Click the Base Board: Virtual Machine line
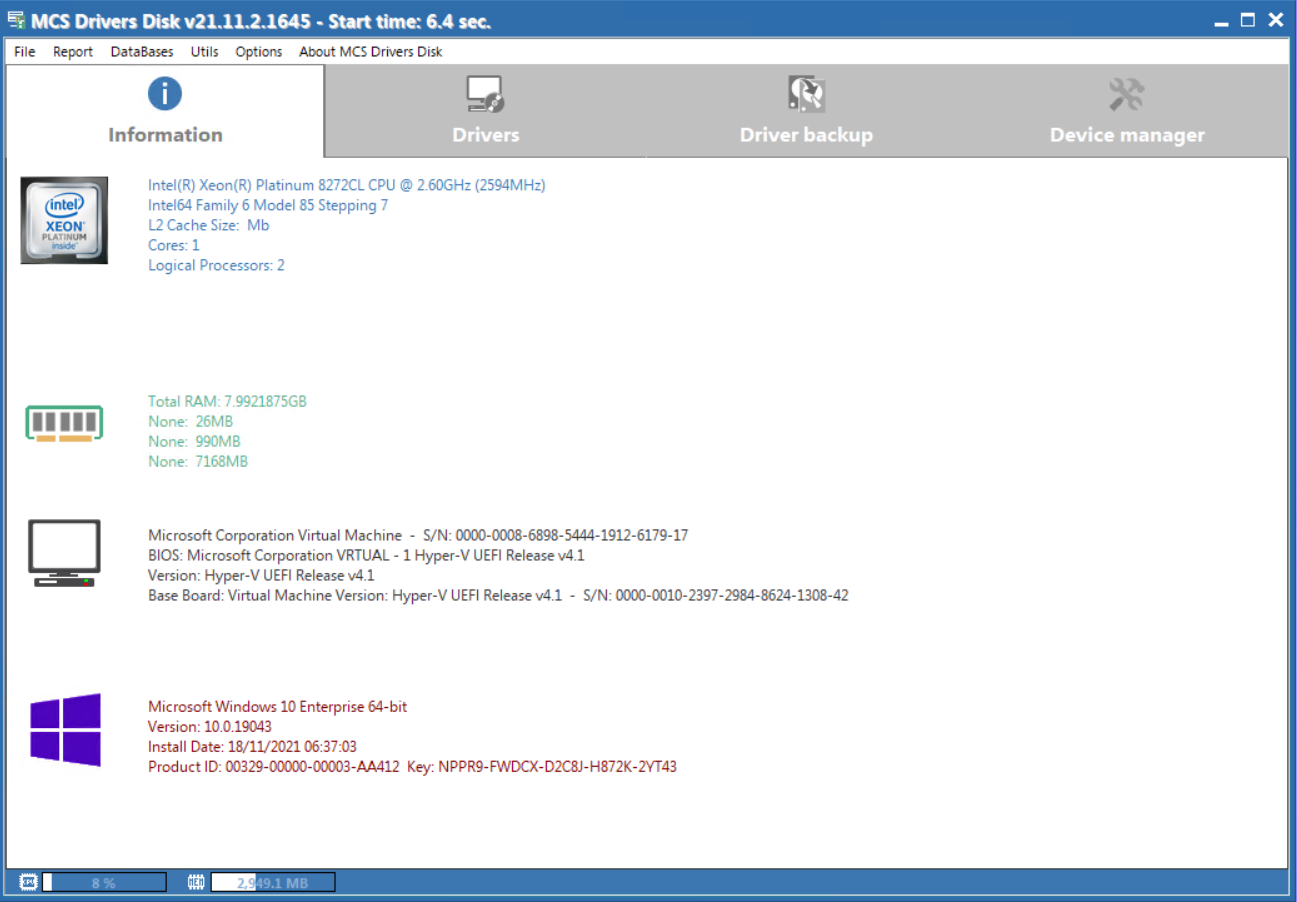The width and height of the screenshot is (1297, 902). [x=498, y=595]
